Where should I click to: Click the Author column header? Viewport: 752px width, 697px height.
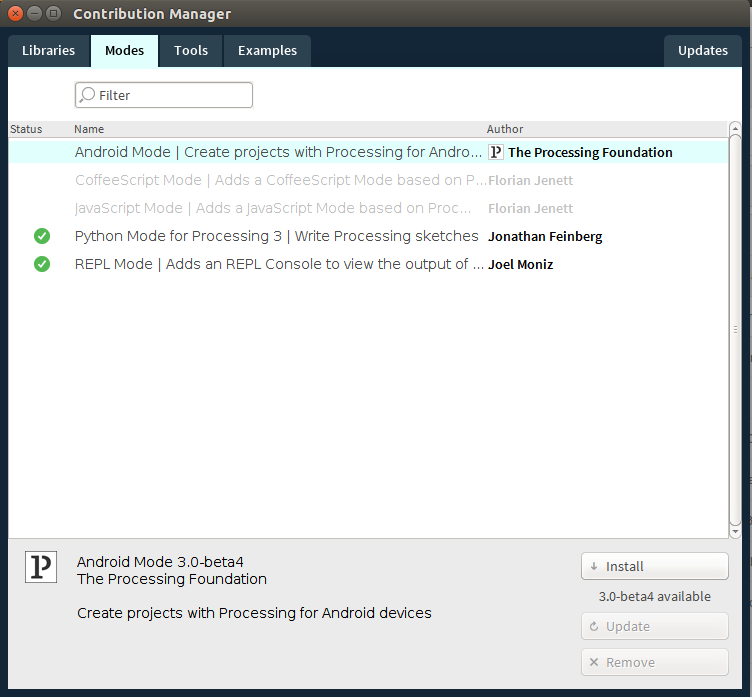pyautogui.click(x=505, y=129)
